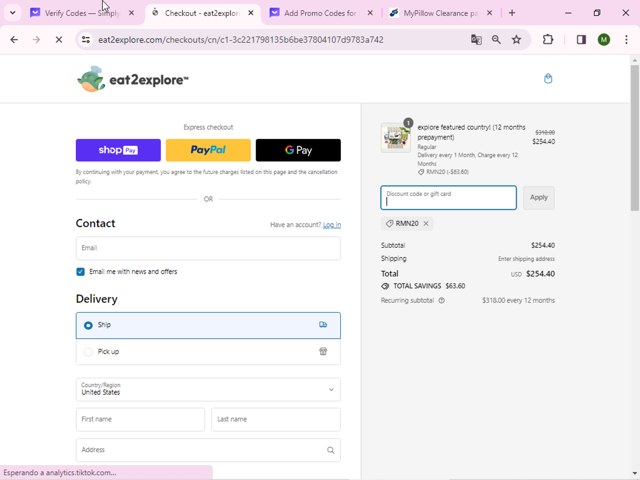Focus the Last name field

[276, 420]
